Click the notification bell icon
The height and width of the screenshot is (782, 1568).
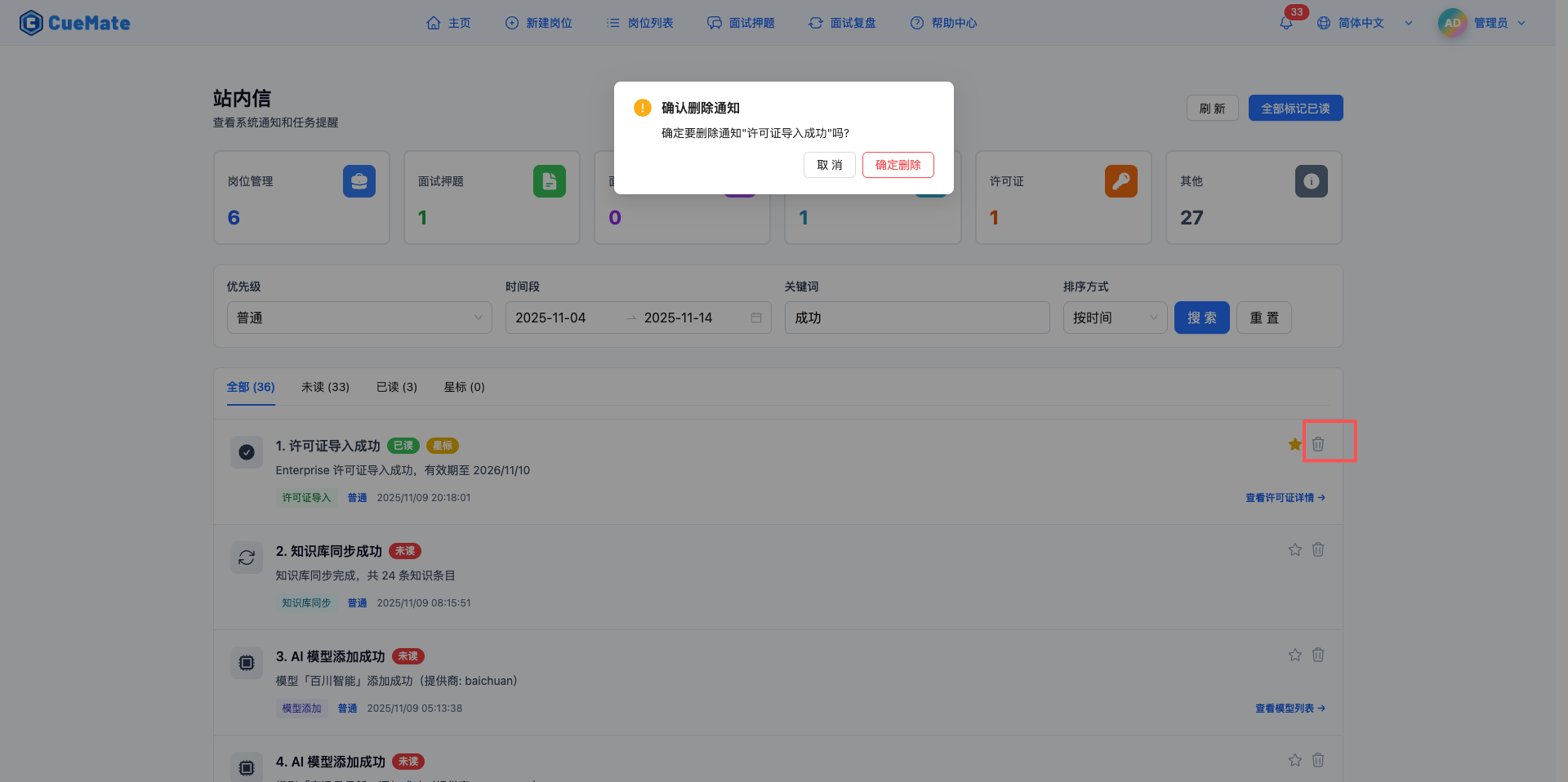(x=1286, y=23)
